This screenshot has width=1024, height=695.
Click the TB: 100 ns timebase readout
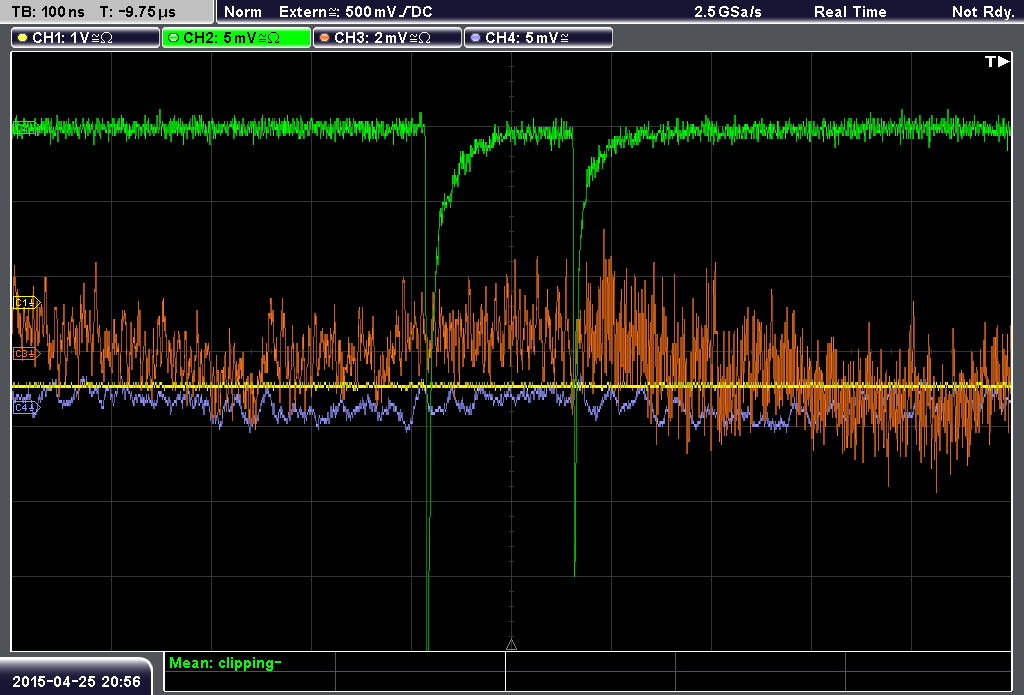[x=48, y=12]
